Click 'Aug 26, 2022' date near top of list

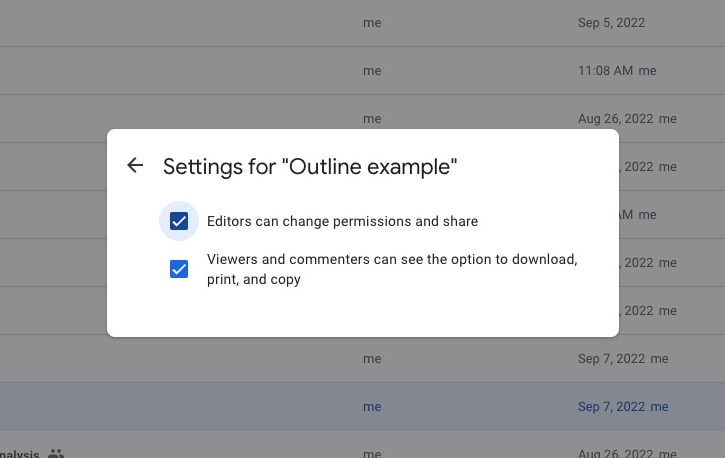615,119
